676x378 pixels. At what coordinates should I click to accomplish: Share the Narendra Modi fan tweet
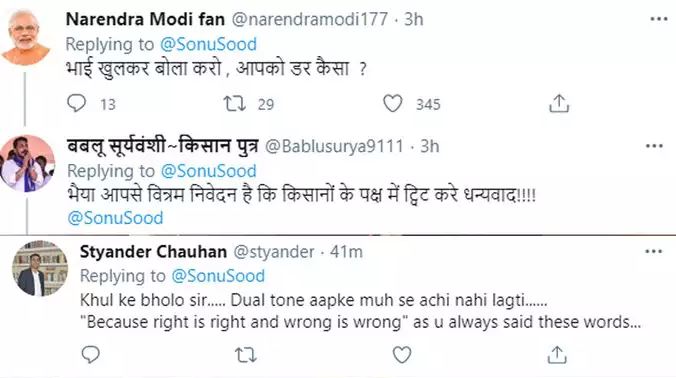[x=559, y=104]
